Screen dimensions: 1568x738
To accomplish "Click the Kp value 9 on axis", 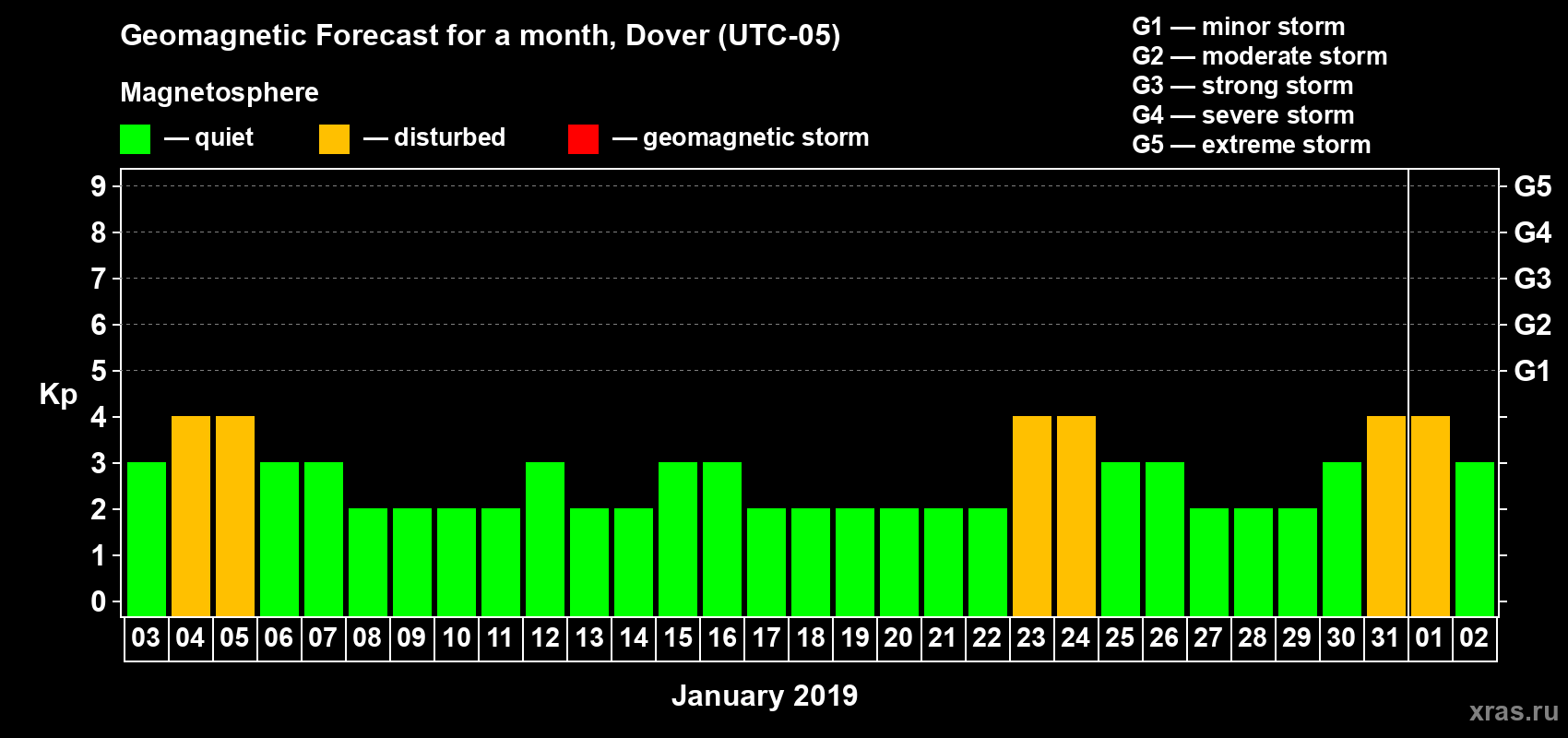I will click(99, 186).
